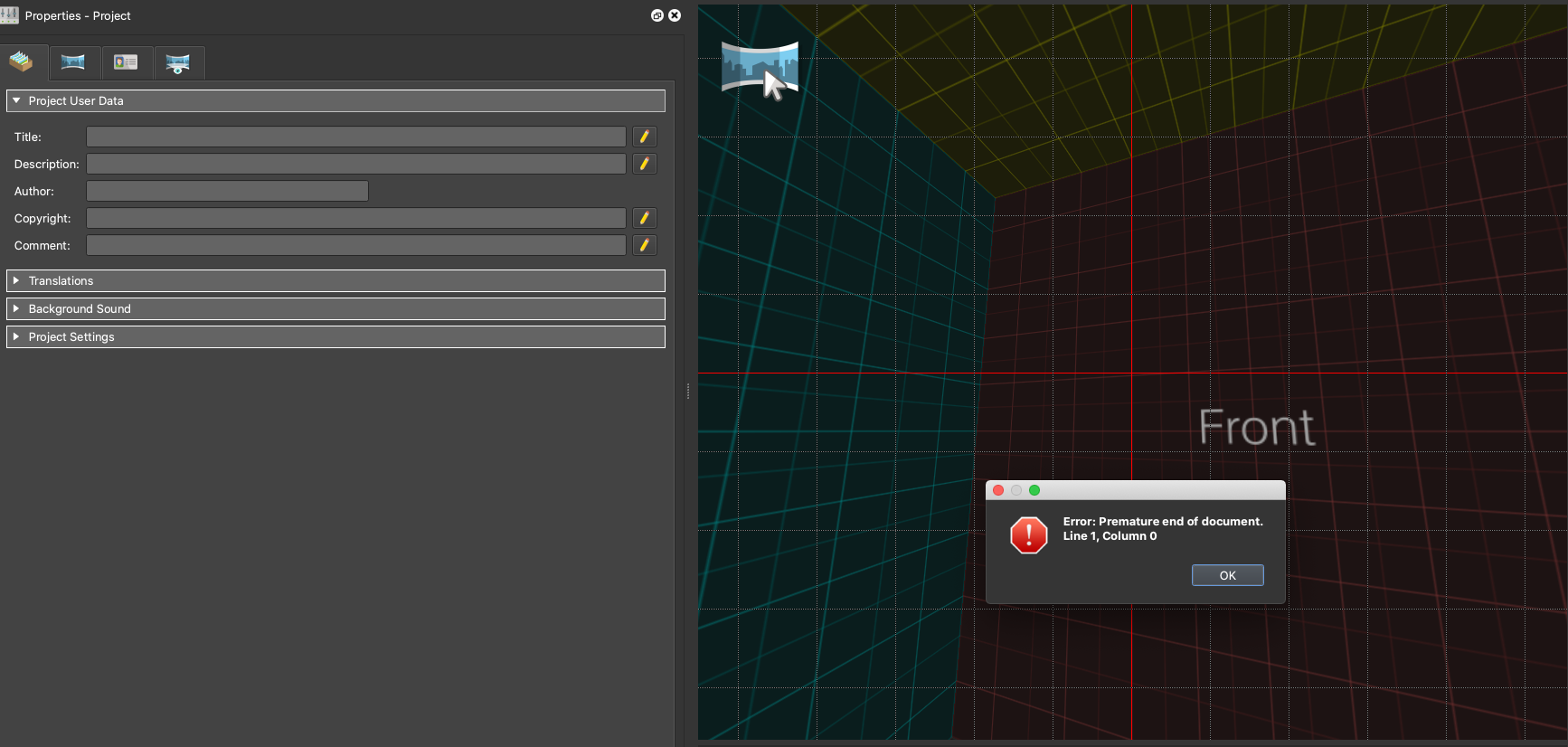
Task: Open the Copyright pencil edit button
Action: tap(645, 218)
